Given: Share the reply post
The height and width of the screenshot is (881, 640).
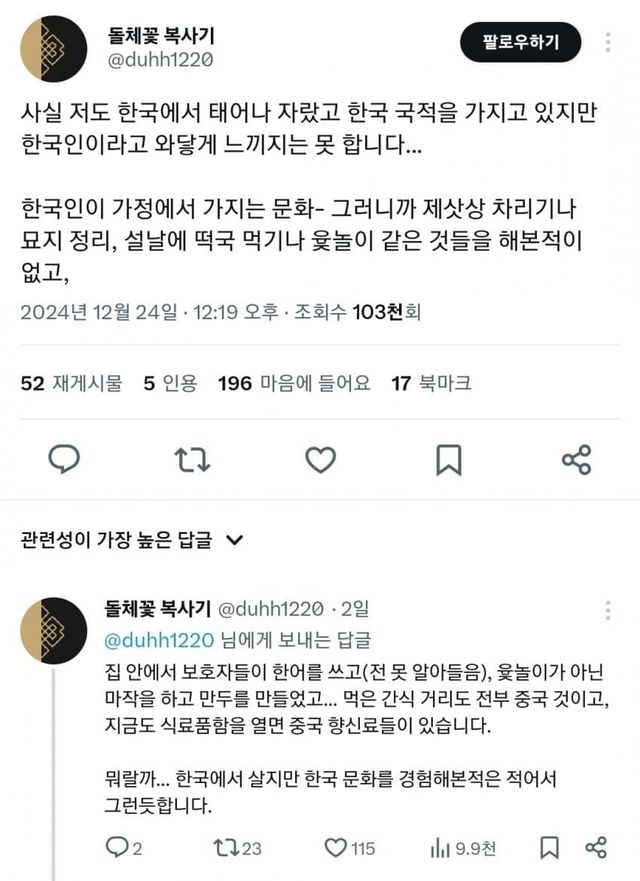Looking at the screenshot, I should click(x=596, y=847).
